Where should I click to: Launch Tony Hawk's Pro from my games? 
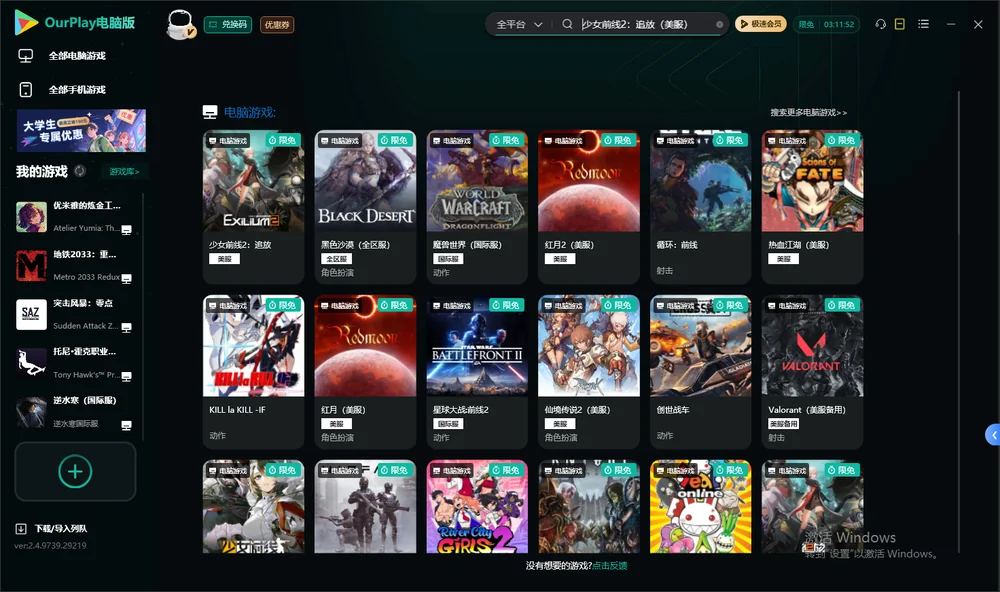74,363
